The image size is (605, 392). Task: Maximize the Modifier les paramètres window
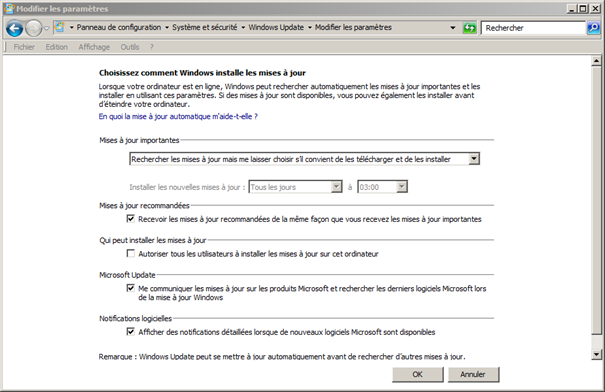tap(583, 8)
